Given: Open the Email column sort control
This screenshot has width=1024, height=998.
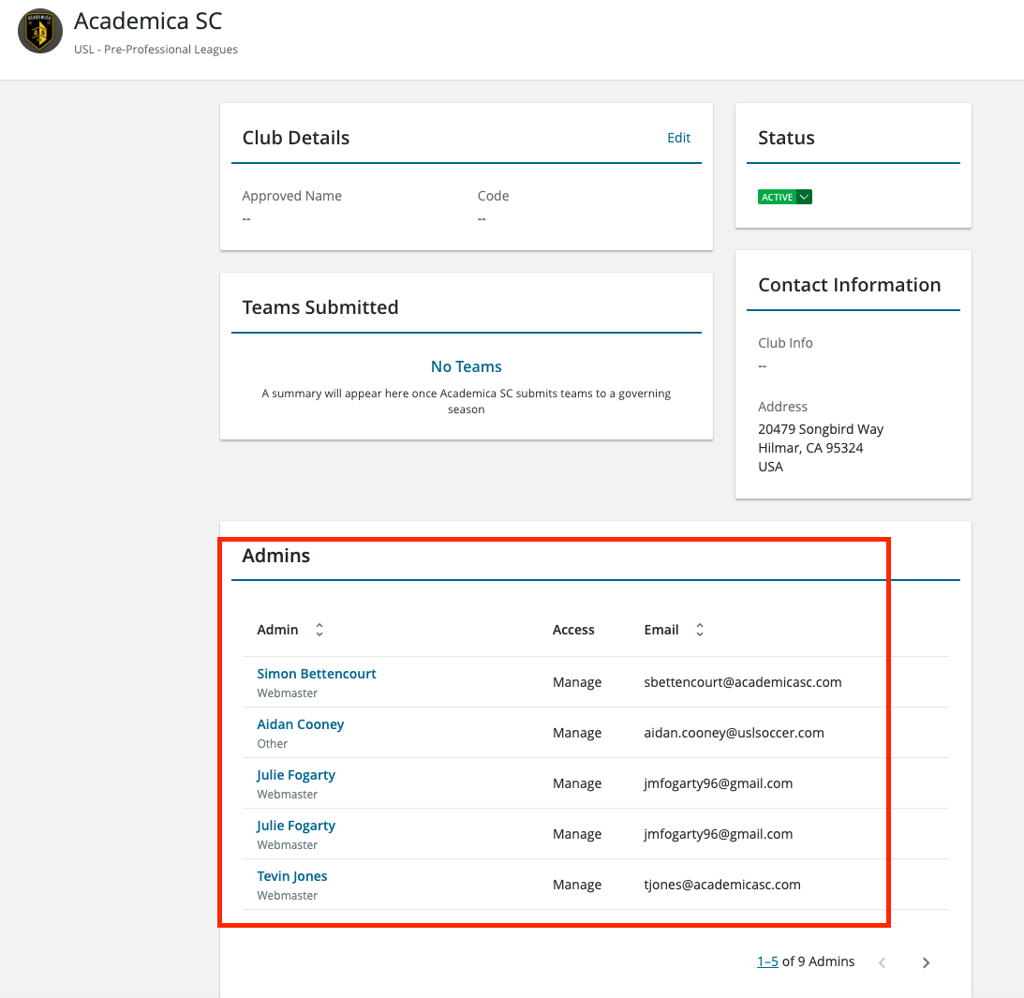Looking at the screenshot, I should tap(699, 629).
